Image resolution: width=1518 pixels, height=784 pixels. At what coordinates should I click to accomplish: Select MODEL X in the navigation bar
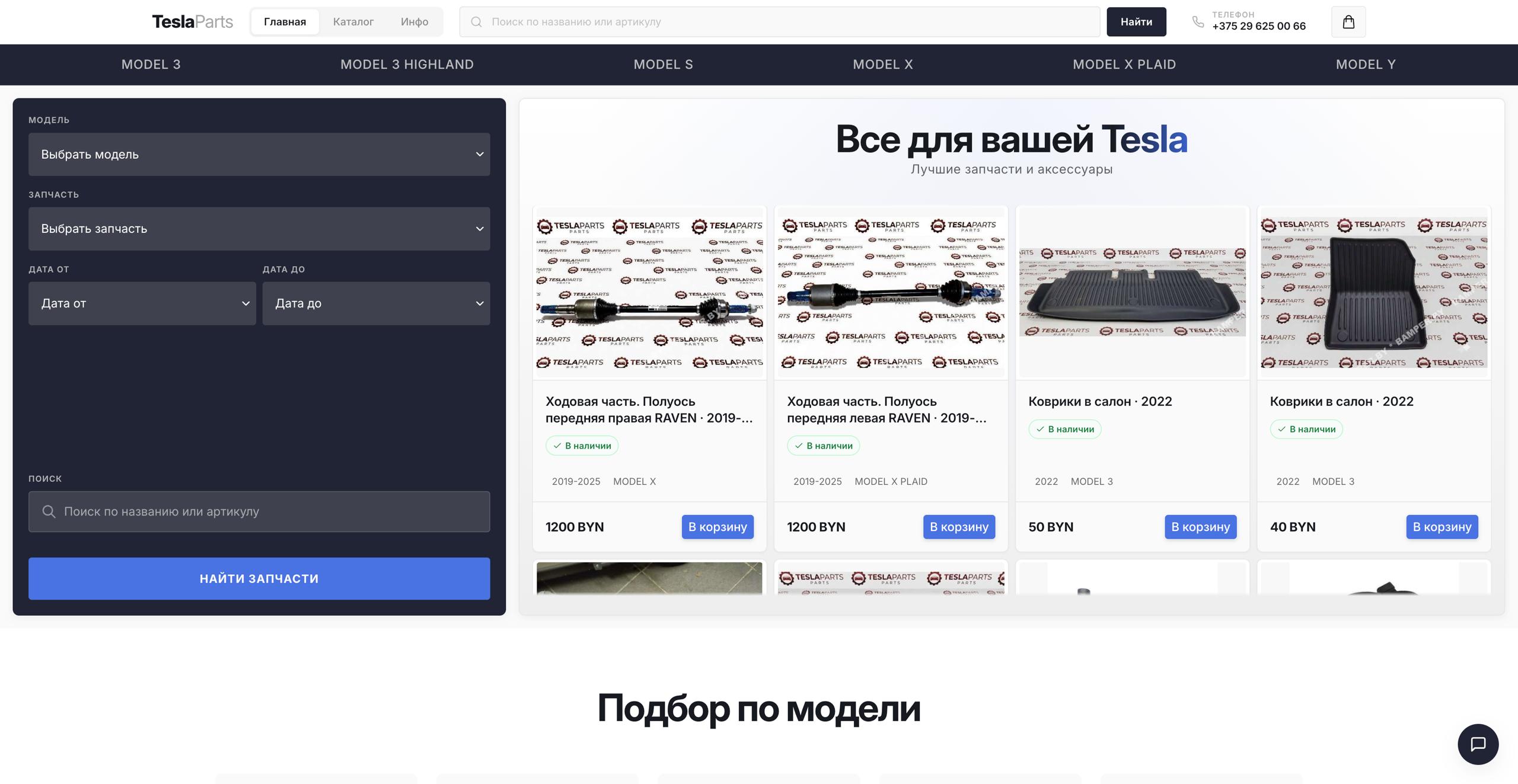882,65
